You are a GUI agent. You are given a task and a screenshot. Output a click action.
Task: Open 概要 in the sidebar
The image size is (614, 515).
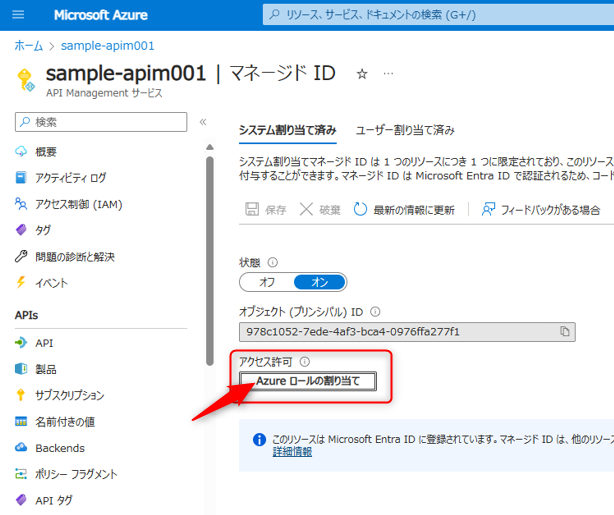tap(46, 152)
